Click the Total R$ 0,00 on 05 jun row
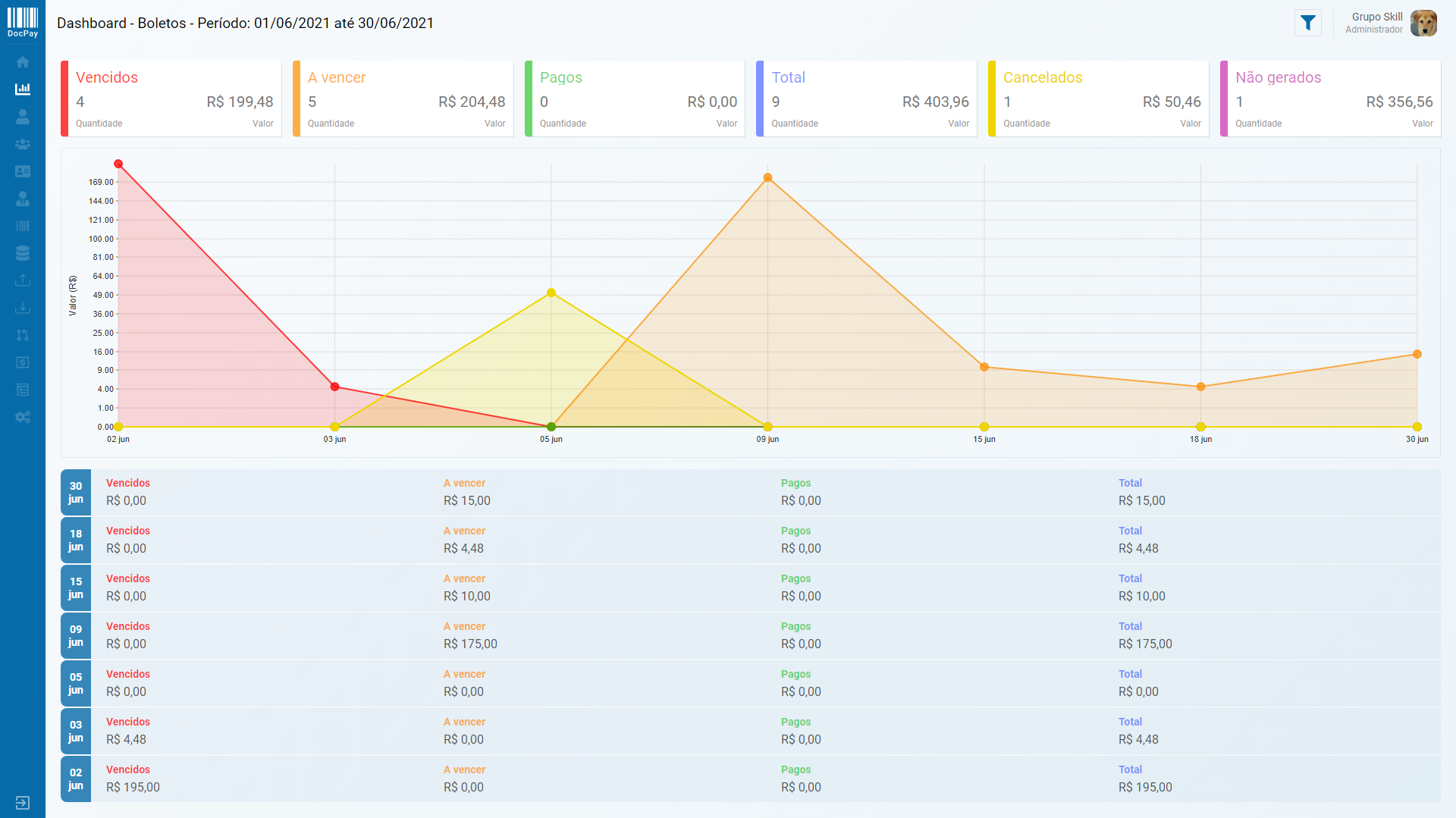1456x818 pixels. [1138, 691]
